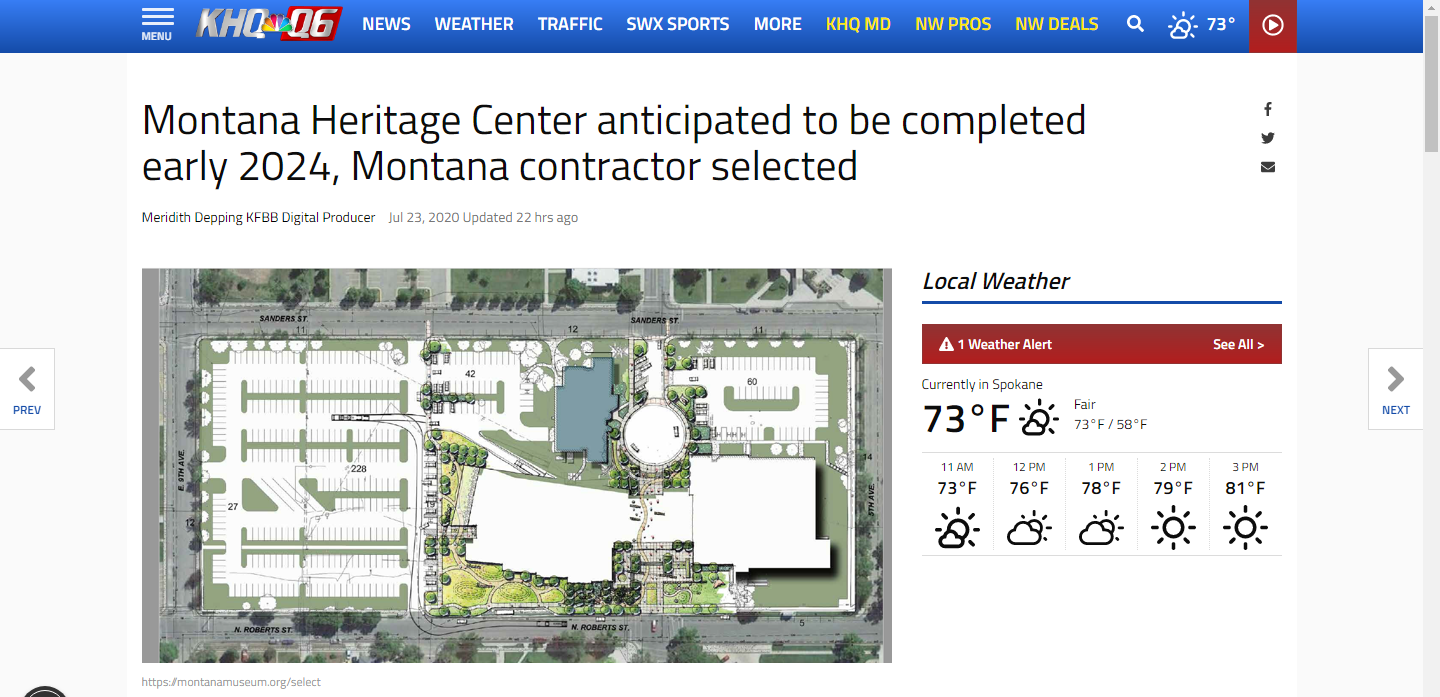Viewport: 1440px width, 697px height.
Task: Click See All > weather alerts
Action: [x=1238, y=344]
